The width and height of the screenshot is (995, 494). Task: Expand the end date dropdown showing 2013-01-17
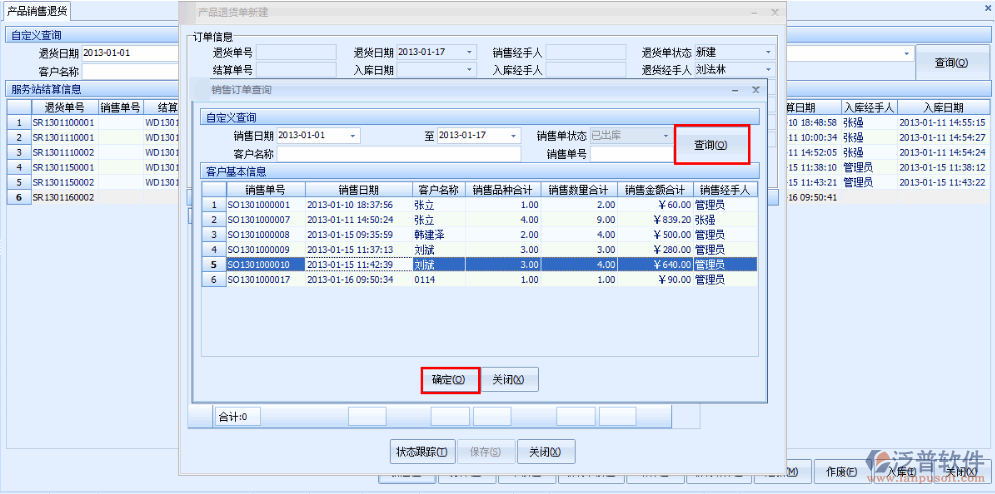[x=512, y=136]
